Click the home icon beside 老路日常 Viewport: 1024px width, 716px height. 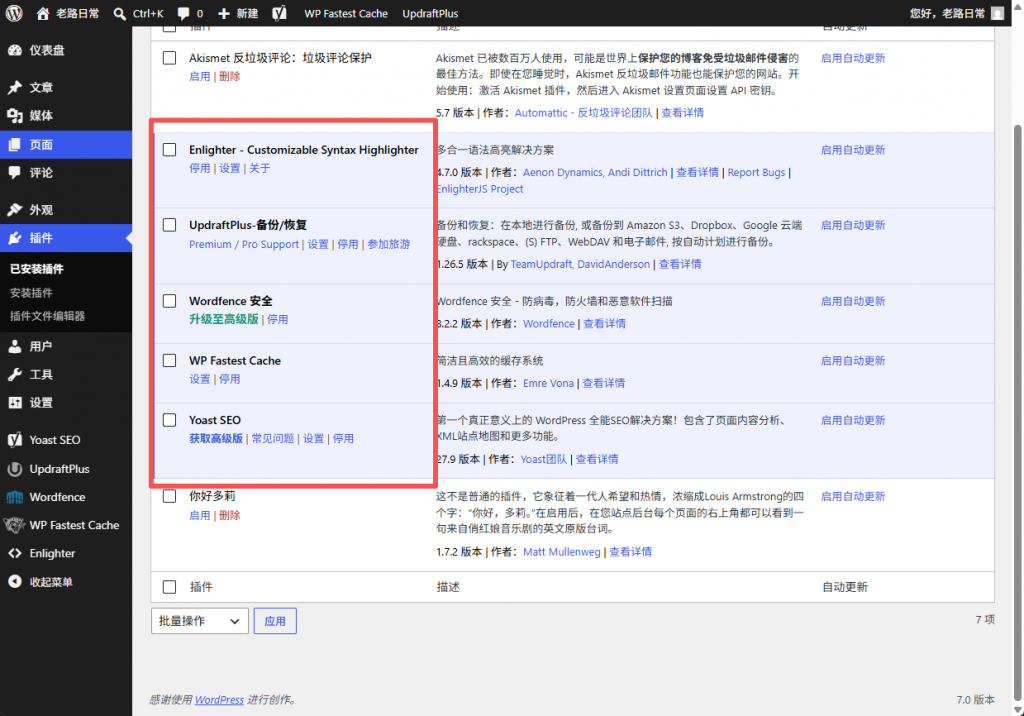click(x=42, y=13)
